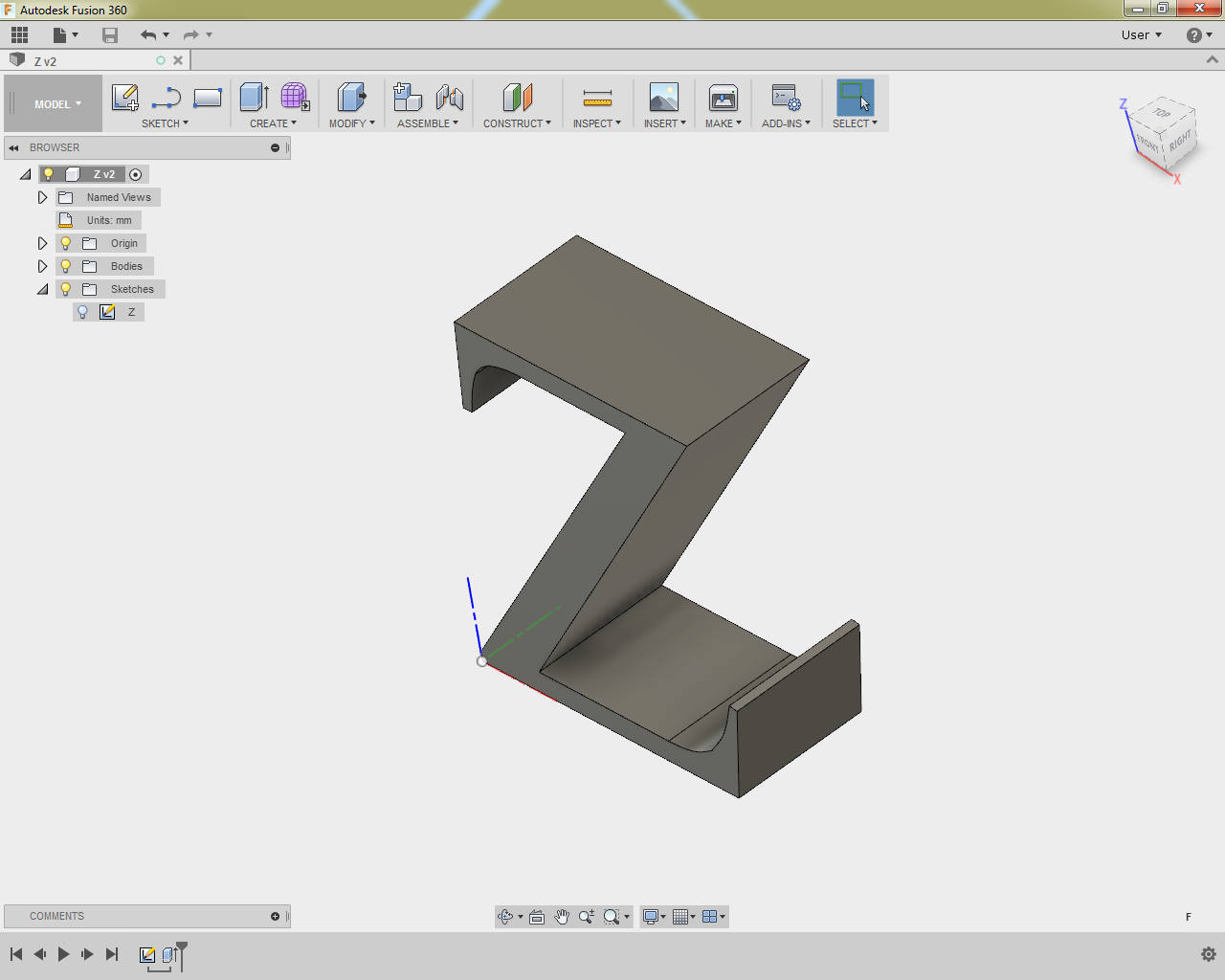1225x980 pixels.
Task: Open the User account menu
Action: [1141, 35]
